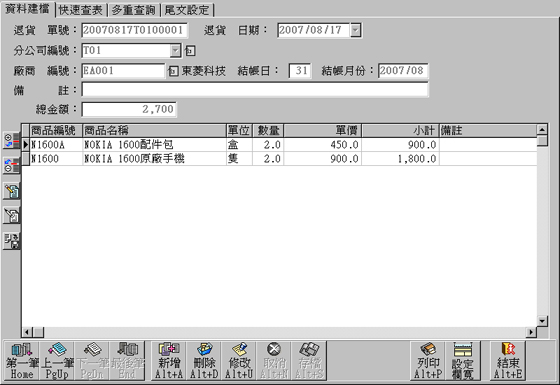Click the empty 備註 remarks field
The width and height of the screenshot is (560, 385).
click(x=255, y=90)
